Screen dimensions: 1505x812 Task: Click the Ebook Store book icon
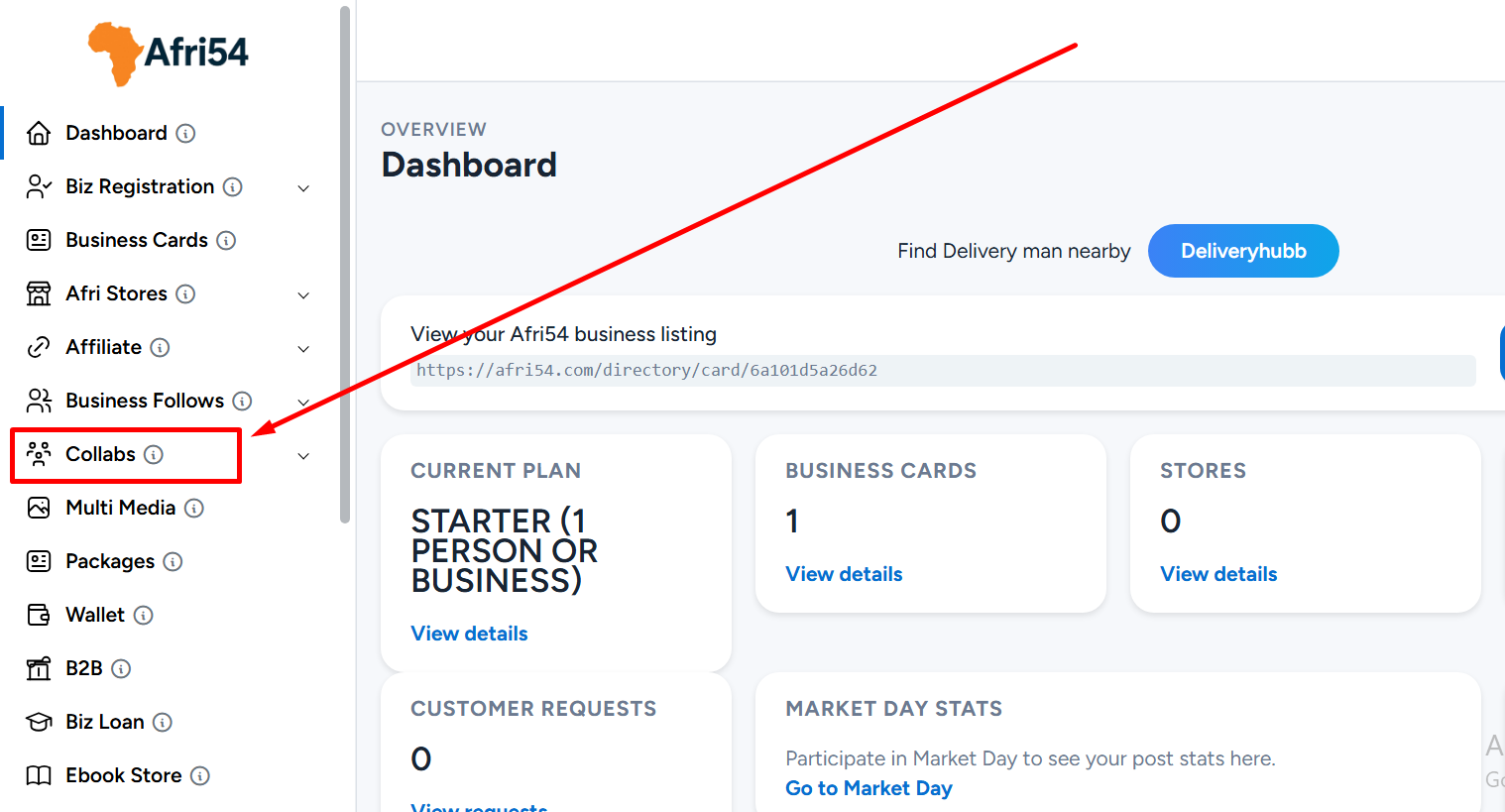[x=39, y=775]
